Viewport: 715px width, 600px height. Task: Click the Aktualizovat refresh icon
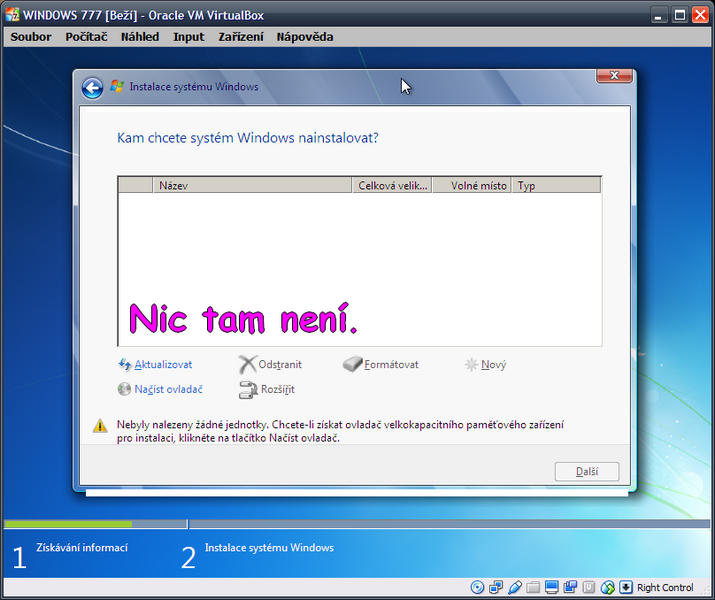click(124, 364)
